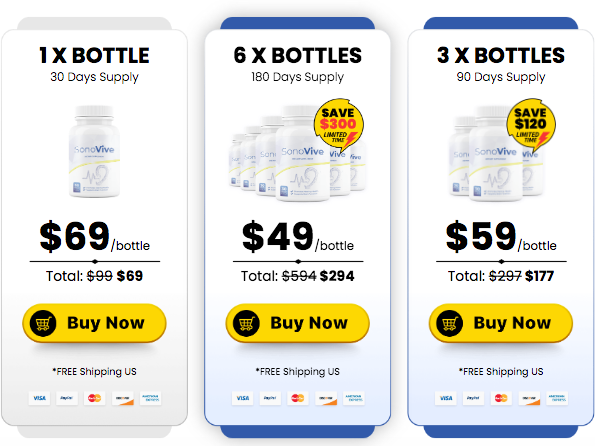Click the Mastercard icon under the 6 bottles offer
595x446 pixels.
298,398
